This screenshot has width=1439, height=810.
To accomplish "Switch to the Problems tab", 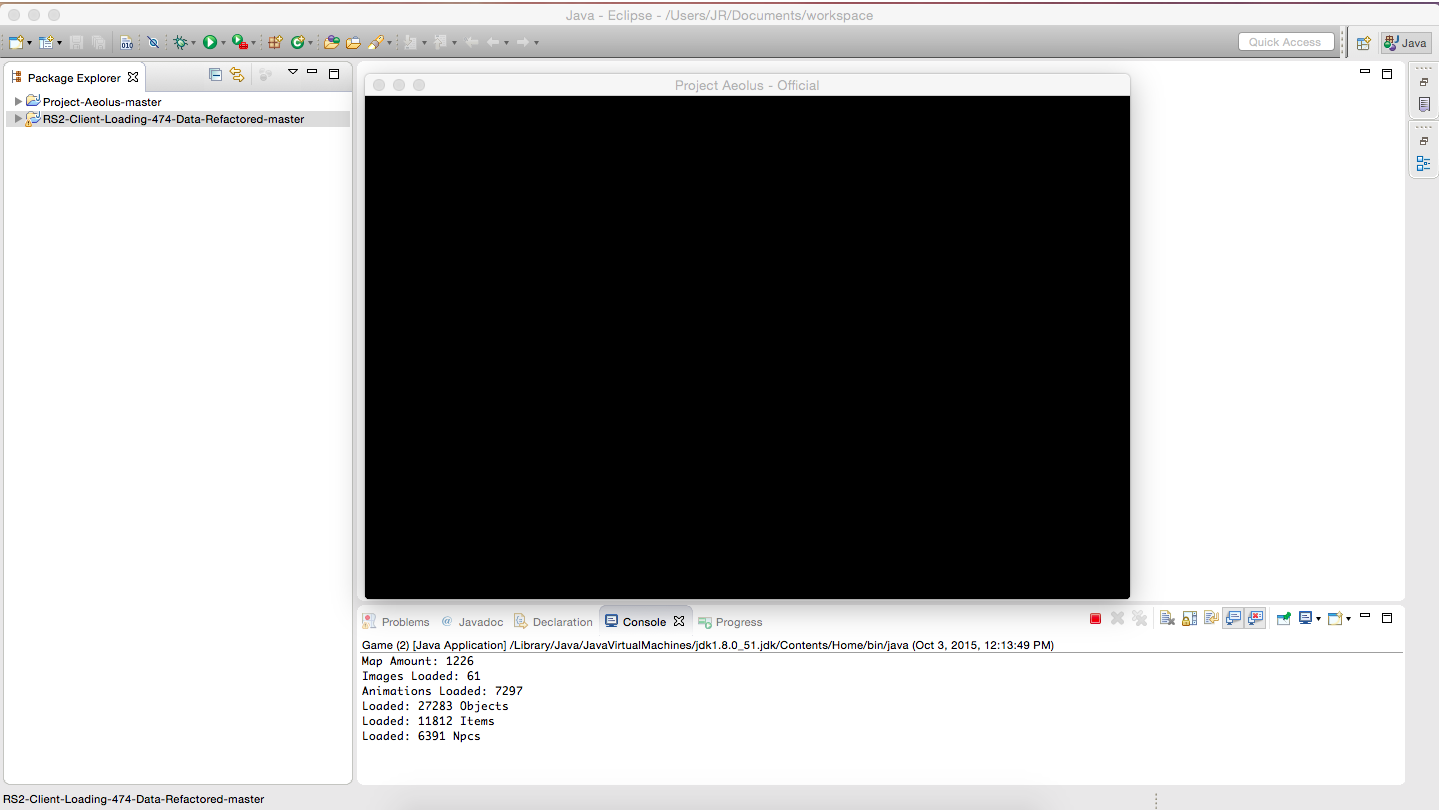I will (x=396, y=621).
